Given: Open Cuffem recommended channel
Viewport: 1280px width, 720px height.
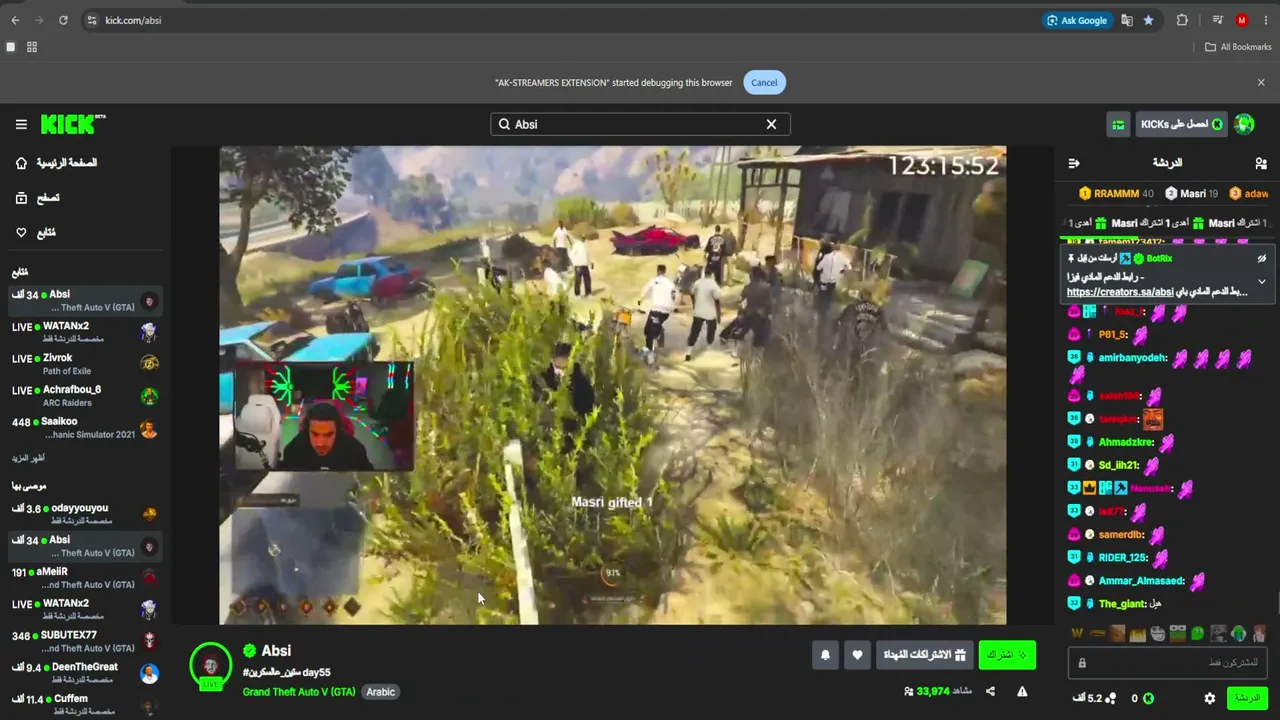Looking at the screenshot, I should 85,705.
